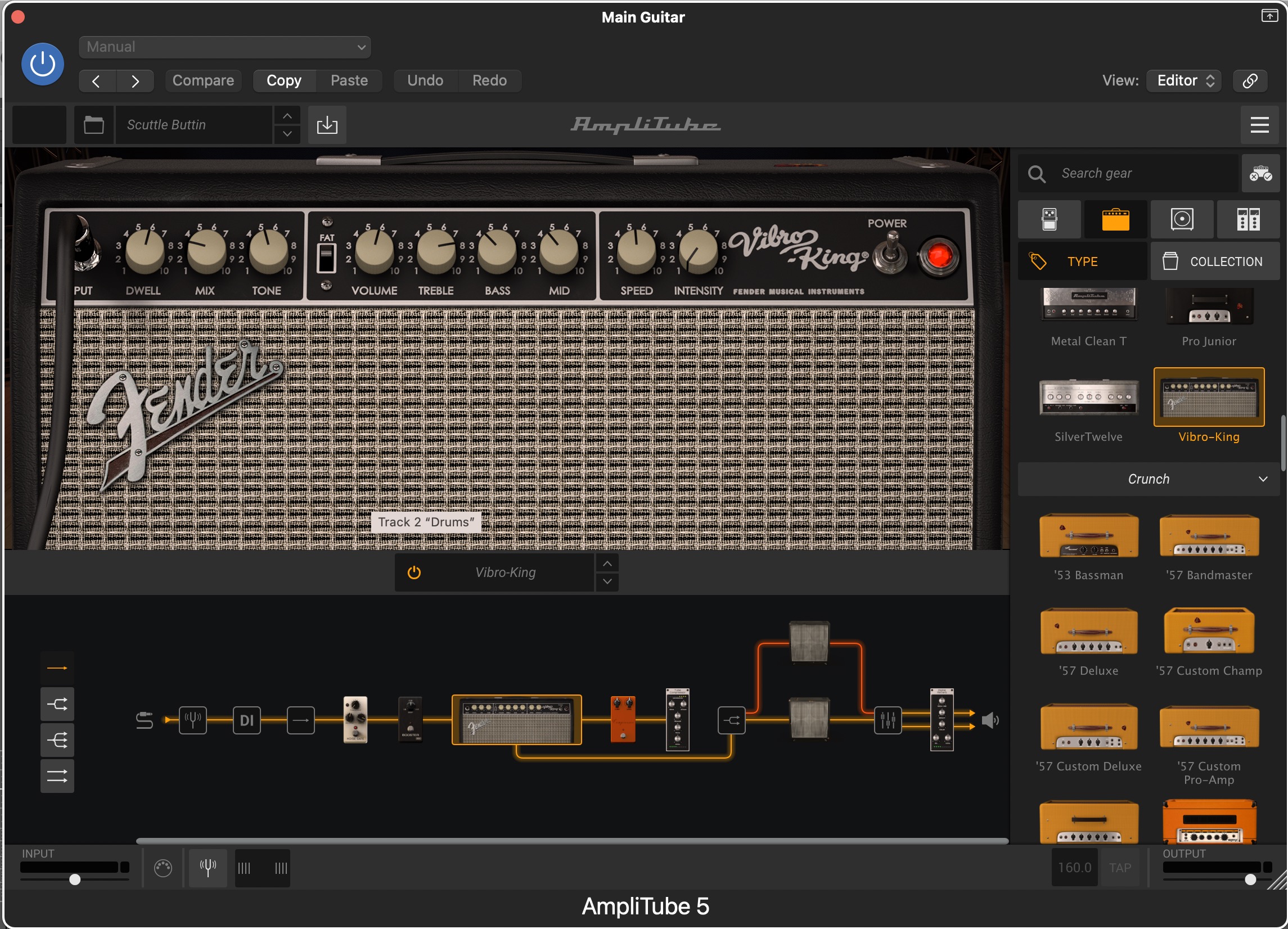The height and width of the screenshot is (929, 1288).
Task: Choose the parallel chains routing layout
Action: click(57, 776)
